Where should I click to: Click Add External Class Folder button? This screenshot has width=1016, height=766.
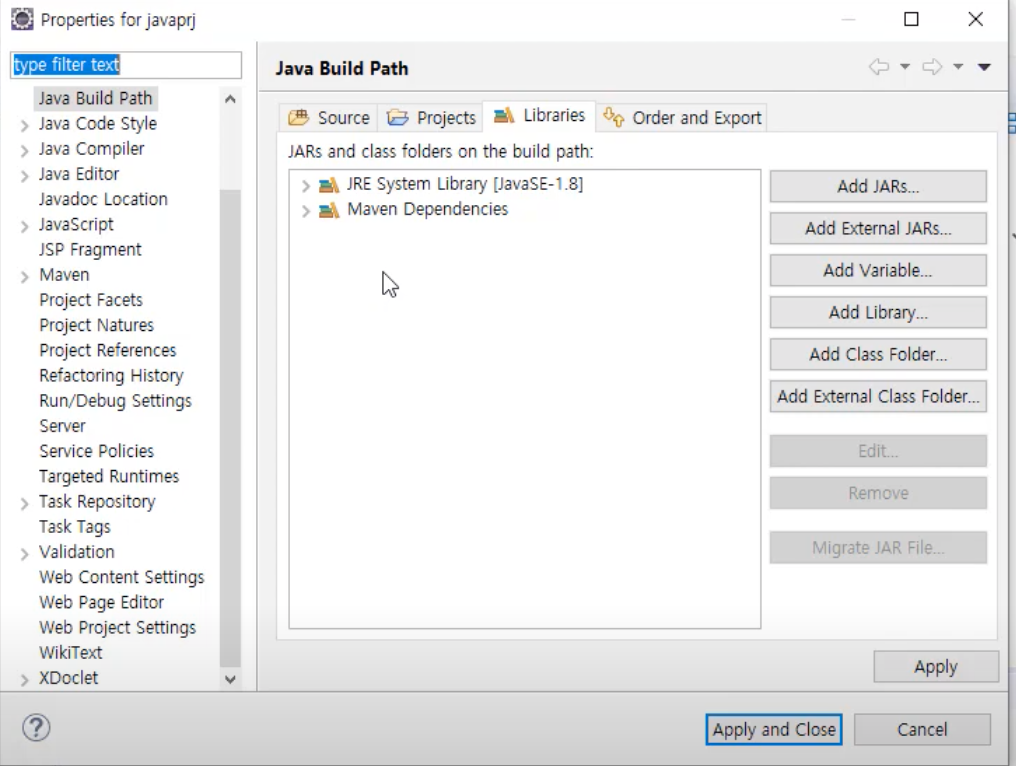click(x=878, y=397)
